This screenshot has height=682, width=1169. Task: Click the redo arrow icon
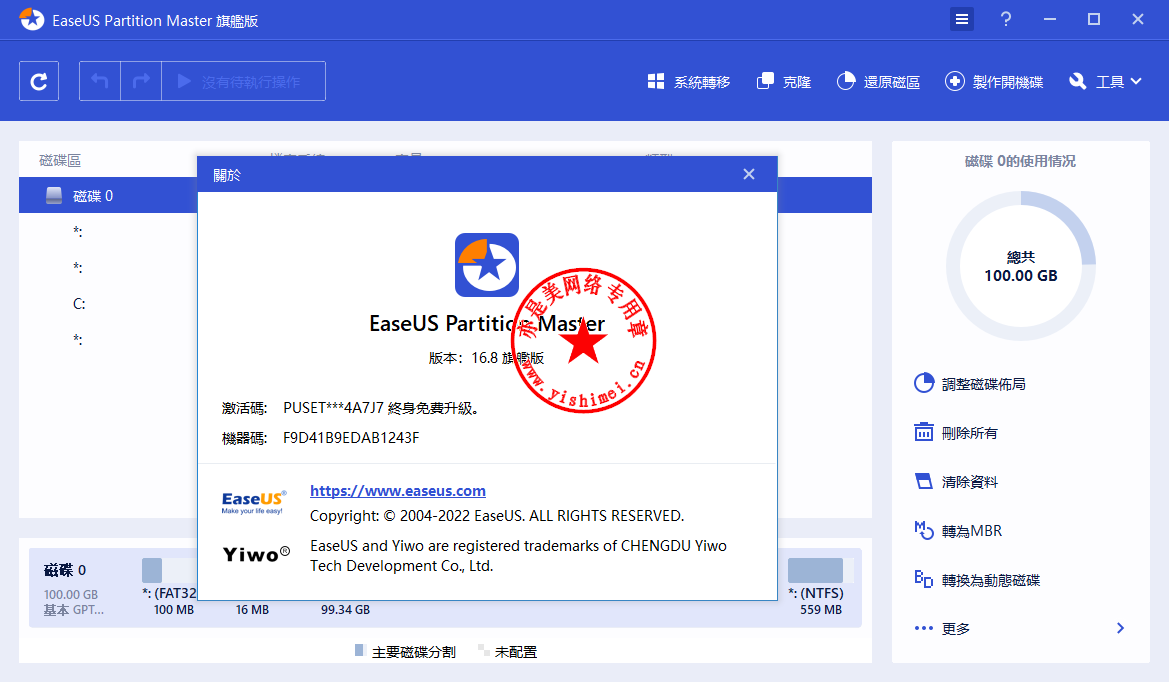point(141,81)
